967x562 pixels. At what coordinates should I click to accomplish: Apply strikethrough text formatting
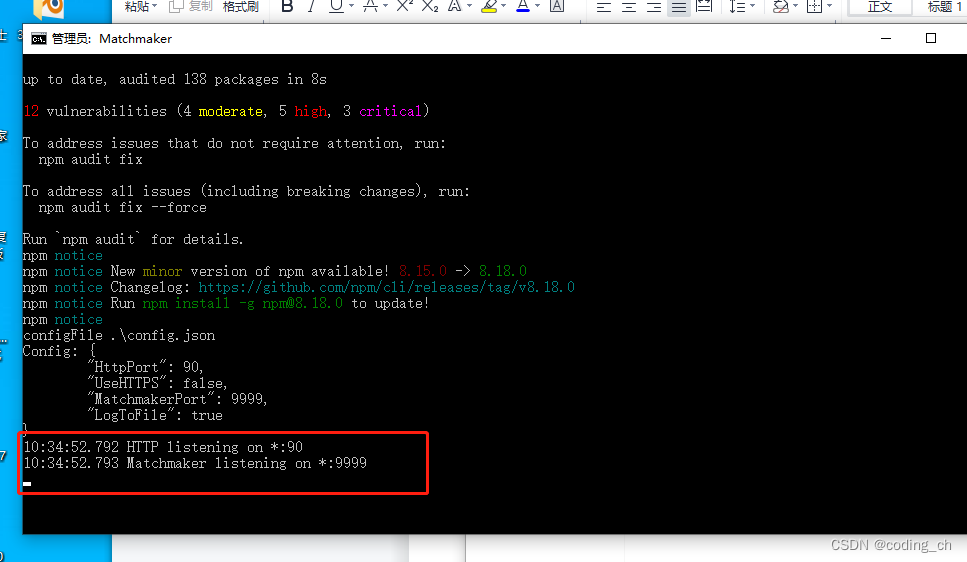pyautogui.click(x=371, y=6)
